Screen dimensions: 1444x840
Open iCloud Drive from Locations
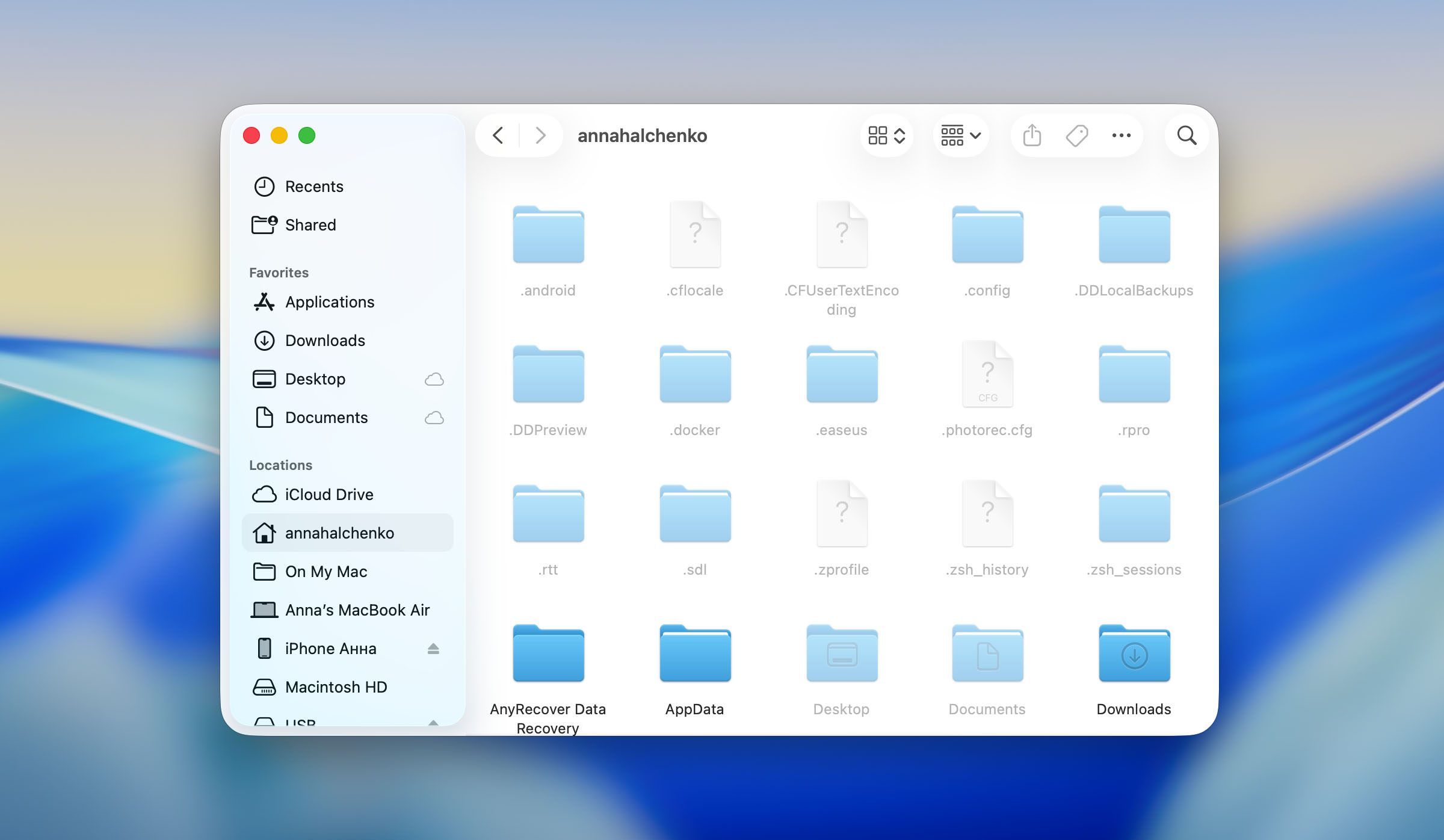pyautogui.click(x=329, y=494)
